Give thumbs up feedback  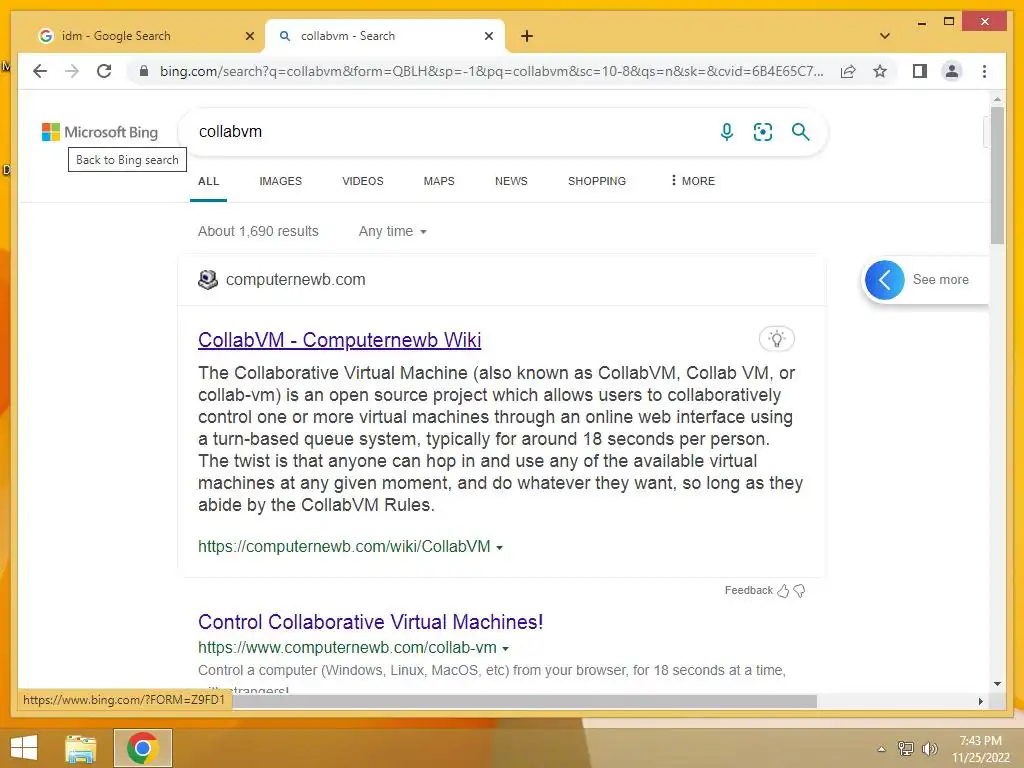click(783, 591)
